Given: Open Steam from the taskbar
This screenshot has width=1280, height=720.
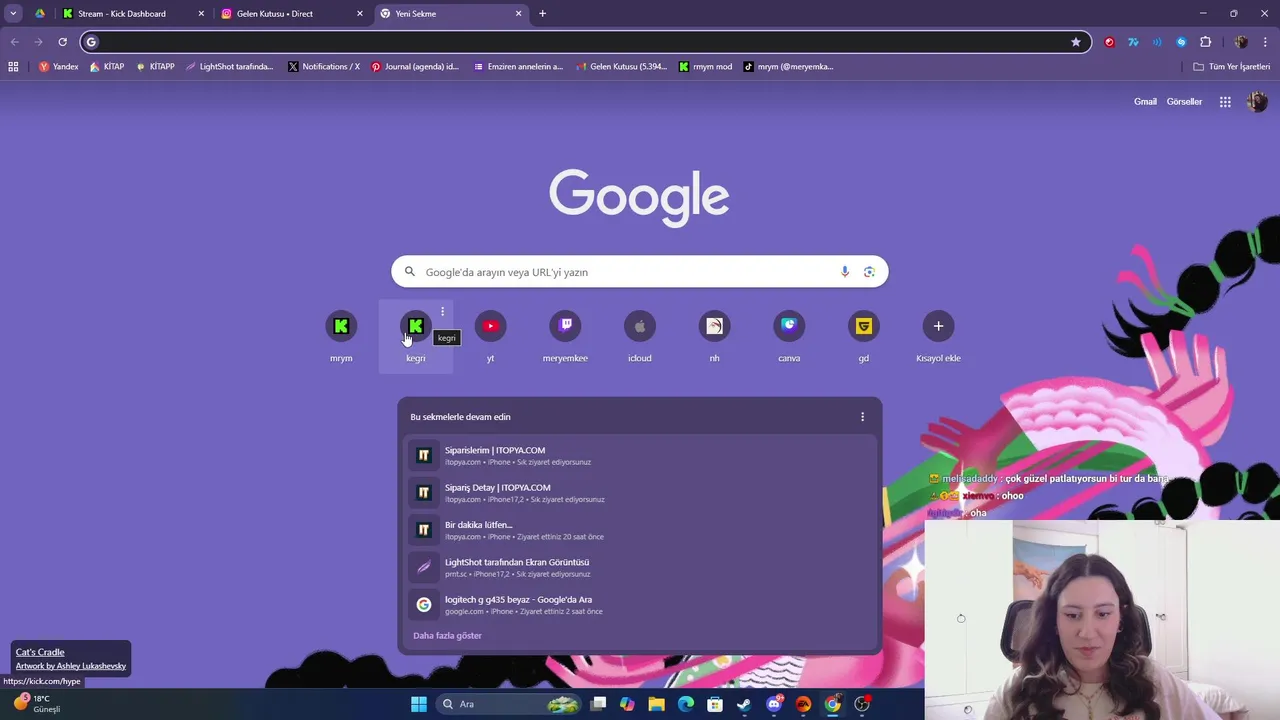Looking at the screenshot, I should click(744, 704).
